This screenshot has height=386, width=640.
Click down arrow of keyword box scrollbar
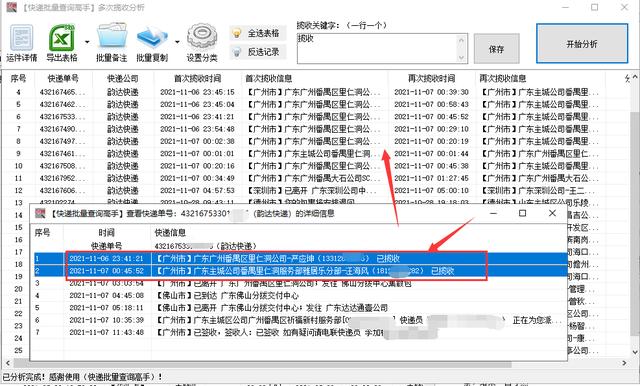[x=462, y=58]
